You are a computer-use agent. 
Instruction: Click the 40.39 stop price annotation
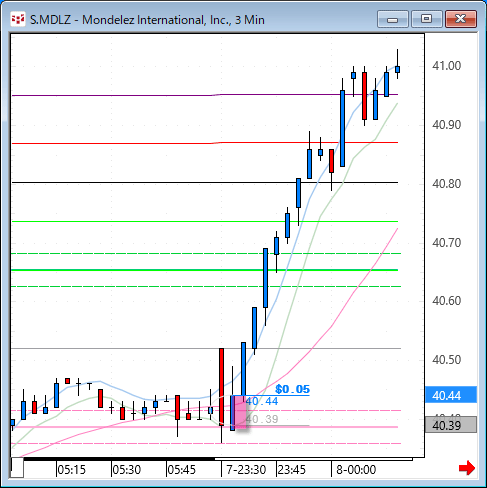262,419
